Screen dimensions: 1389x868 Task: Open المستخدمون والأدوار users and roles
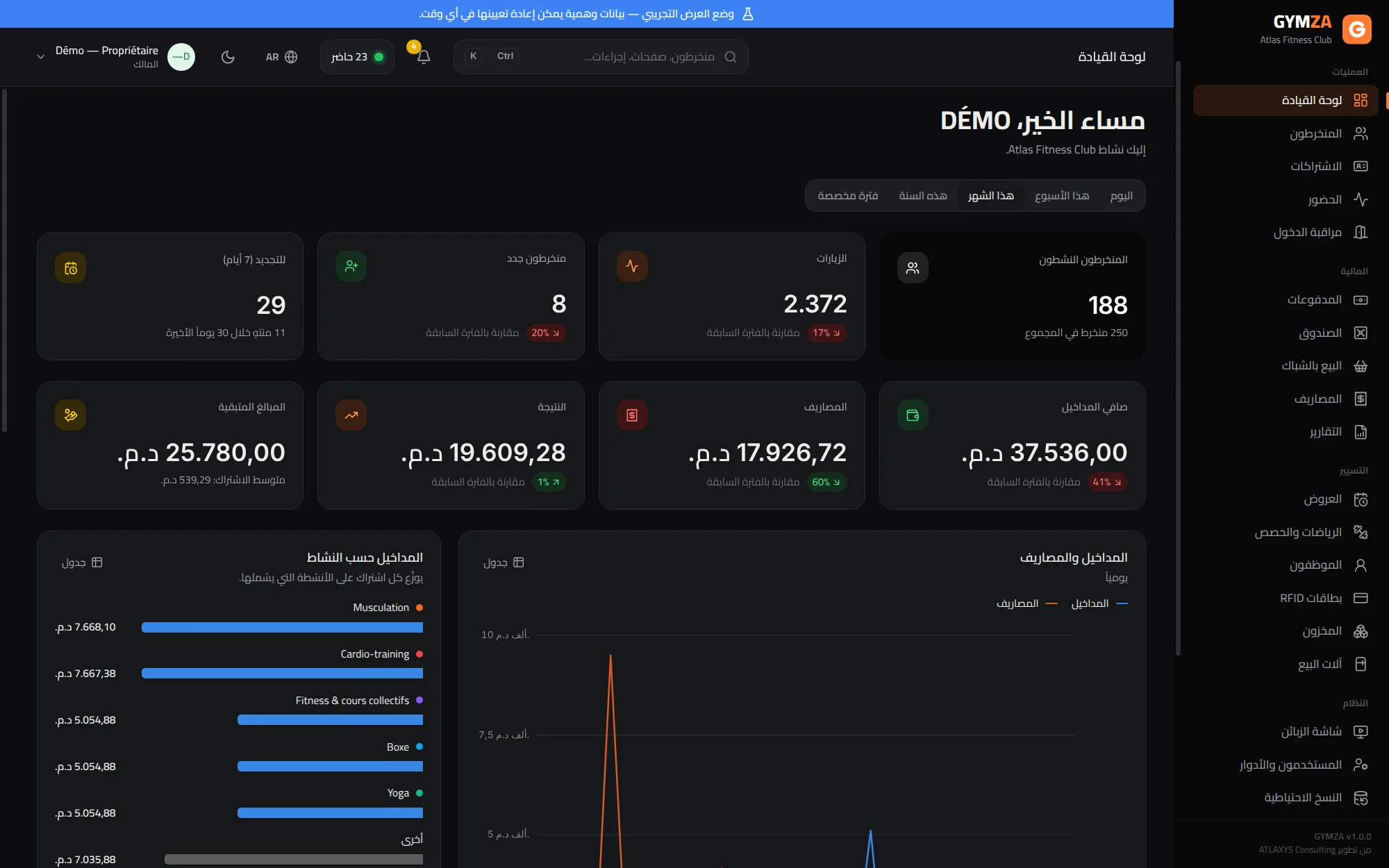(1286, 765)
